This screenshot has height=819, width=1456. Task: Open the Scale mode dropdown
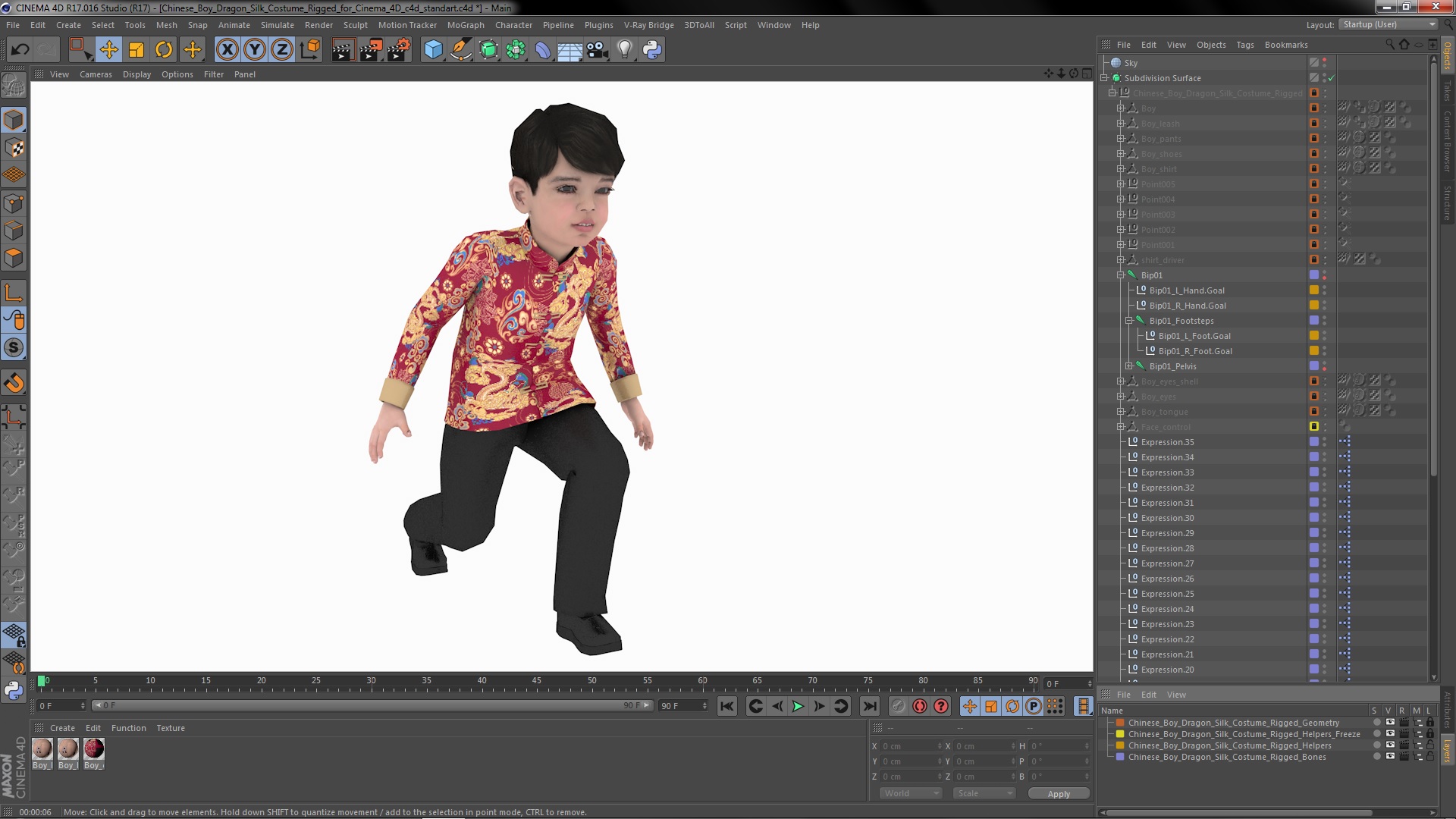[x=984, y=793]
